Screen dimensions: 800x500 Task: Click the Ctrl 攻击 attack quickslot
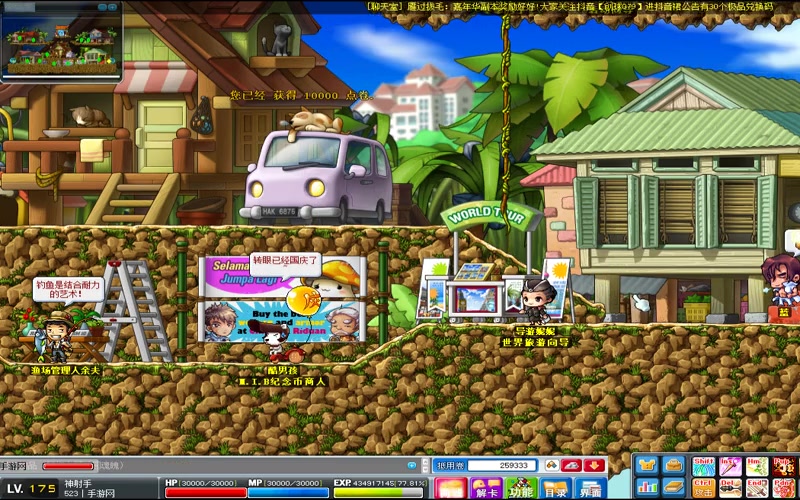pos(703,489)
